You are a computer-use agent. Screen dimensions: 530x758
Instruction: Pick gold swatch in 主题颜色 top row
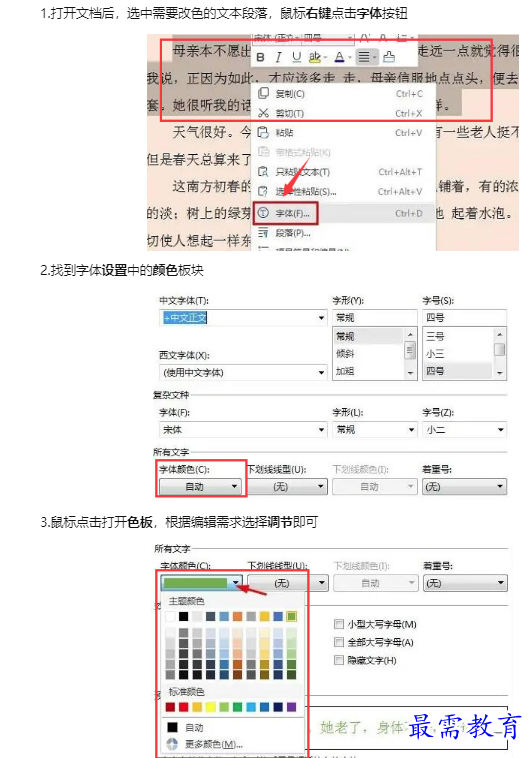point(264,616)
